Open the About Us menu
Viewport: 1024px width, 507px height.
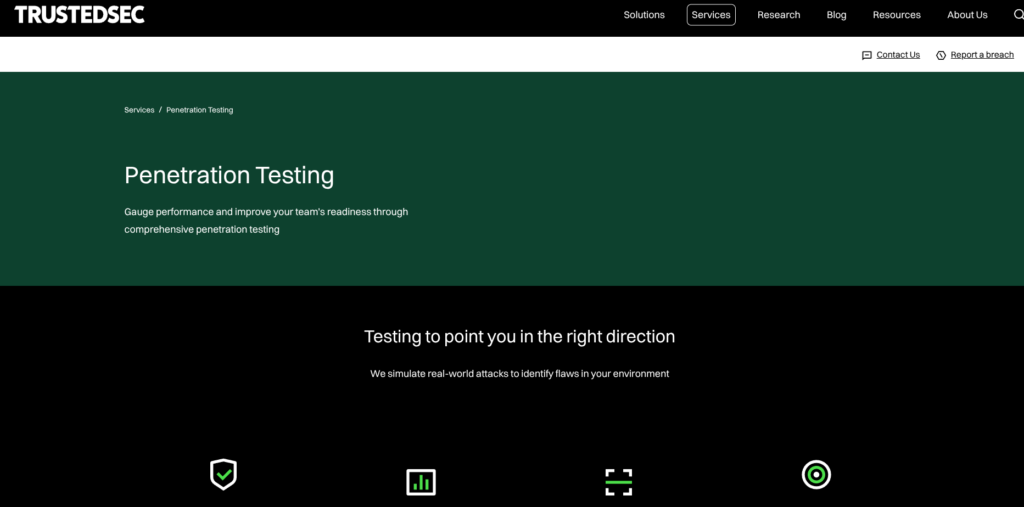(x=967, y=14)
